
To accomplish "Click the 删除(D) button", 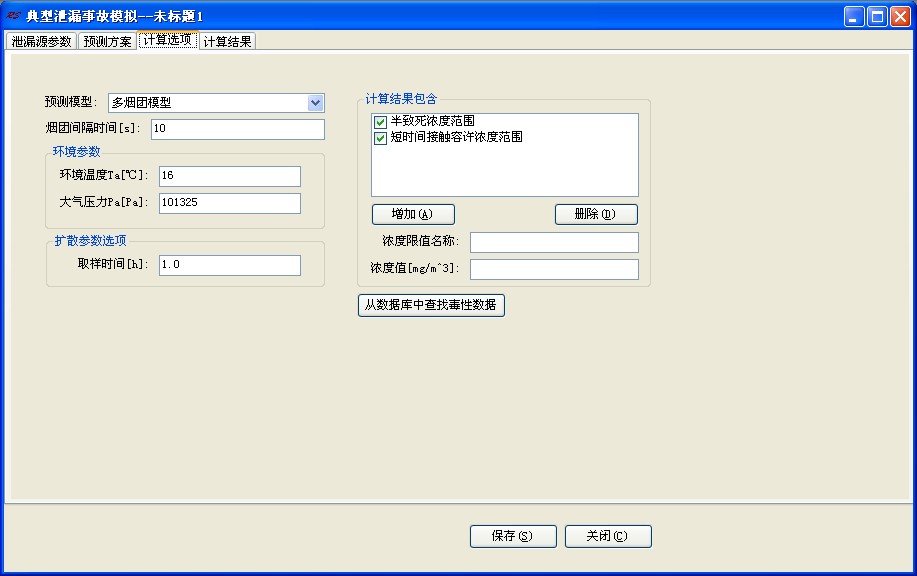I will tap(596, 214).
